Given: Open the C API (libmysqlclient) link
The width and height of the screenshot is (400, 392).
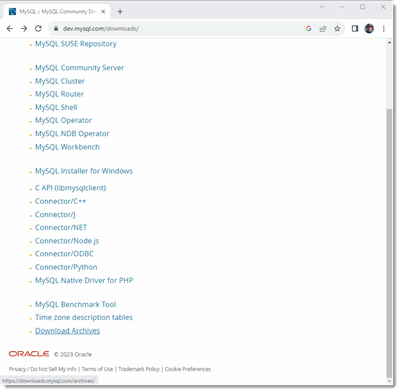Looking at the screenshot, I should point(71,188).
